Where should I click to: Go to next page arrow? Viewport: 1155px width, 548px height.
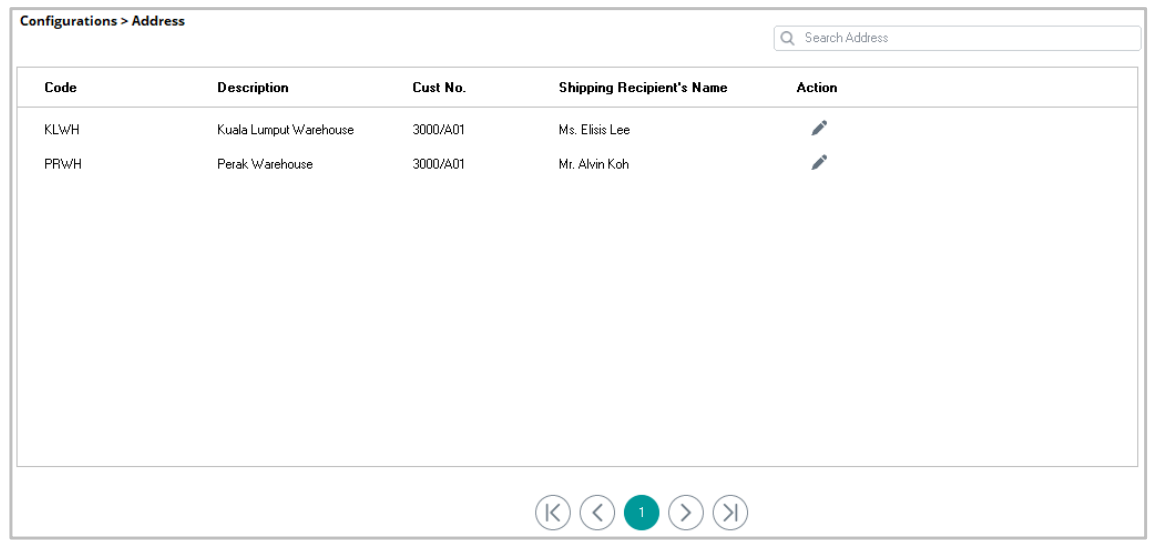pyautogui.click(x=686, y=512)
